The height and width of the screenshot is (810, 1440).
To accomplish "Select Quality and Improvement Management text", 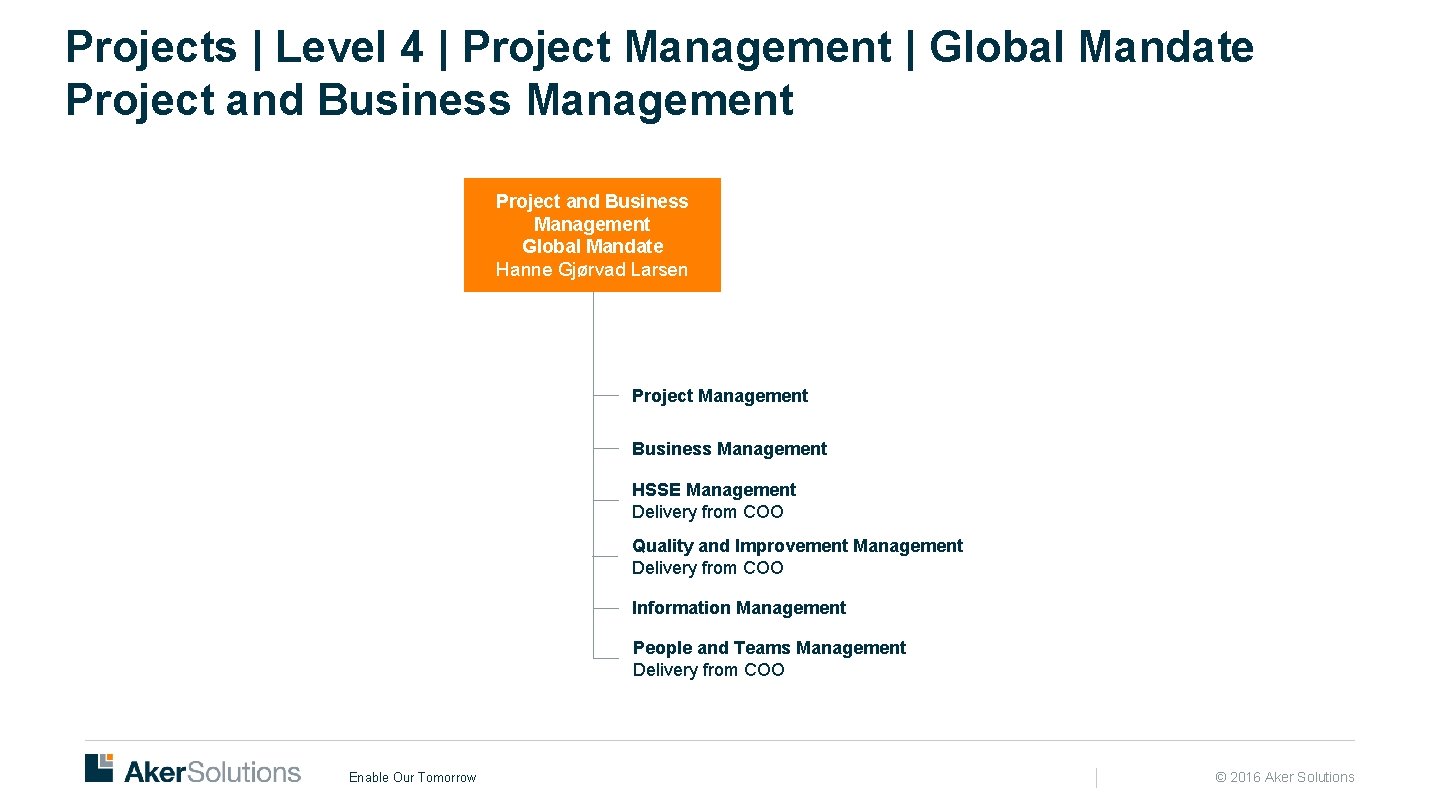I will [797, 546].
